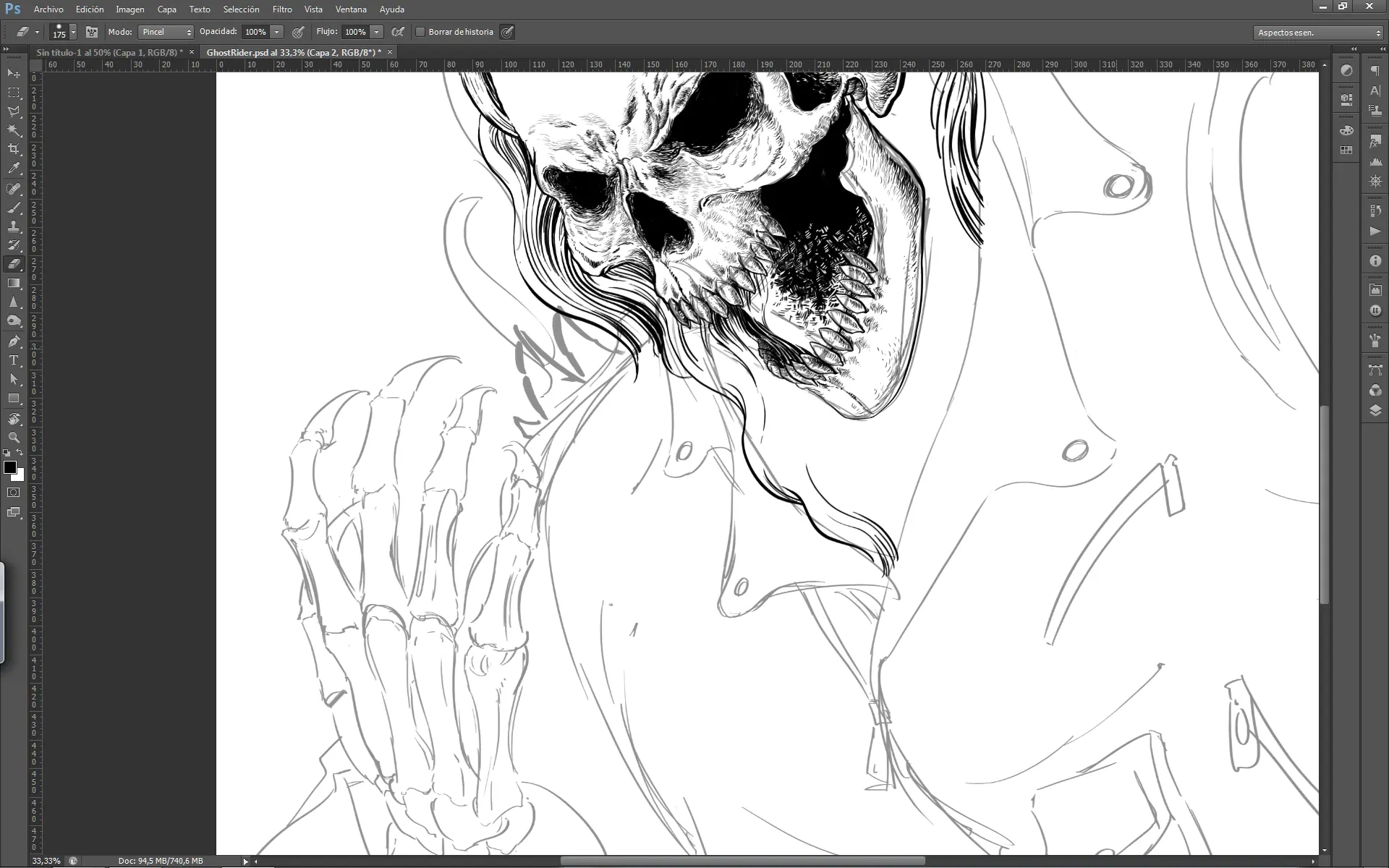The height and width of the screenshot is (868, 1389).
Task: Toggle airbrush build-up mode
Action: 397,32
